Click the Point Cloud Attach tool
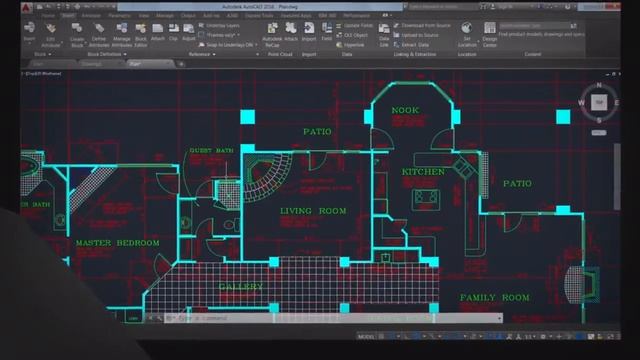The height and width of the screenshot is (360, 640). click(291, 32)
